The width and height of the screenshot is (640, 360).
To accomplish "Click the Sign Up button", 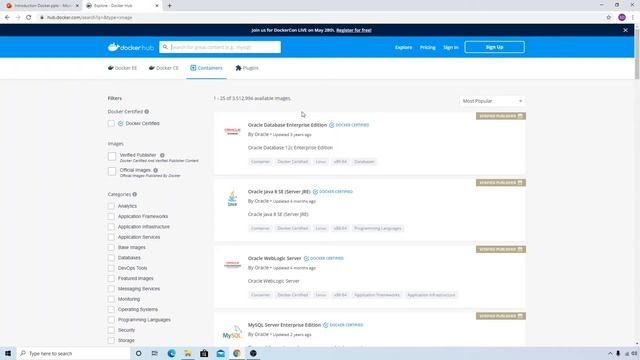I will (494, 47).
